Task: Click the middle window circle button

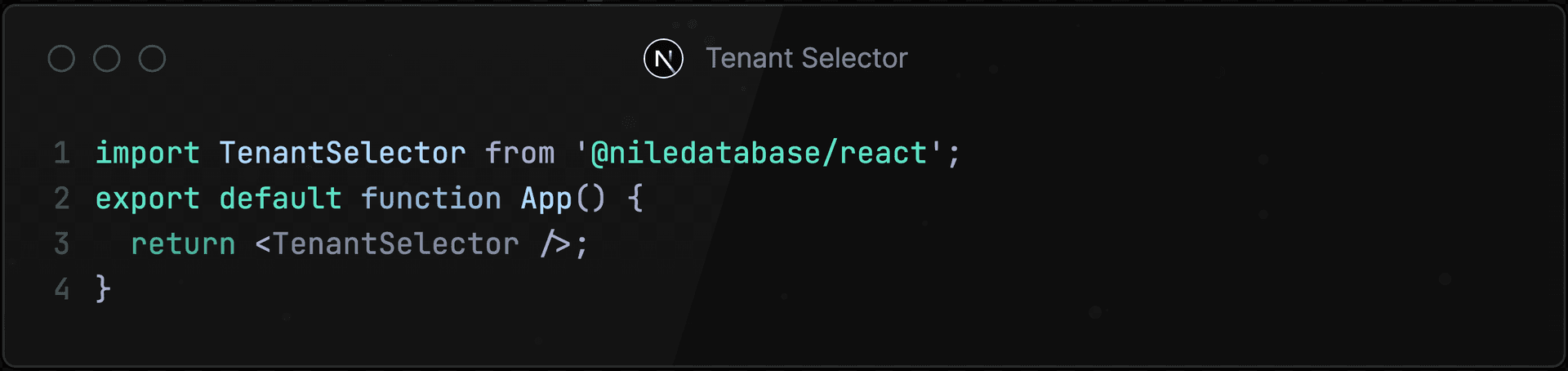Action: (x=107, y=59)
